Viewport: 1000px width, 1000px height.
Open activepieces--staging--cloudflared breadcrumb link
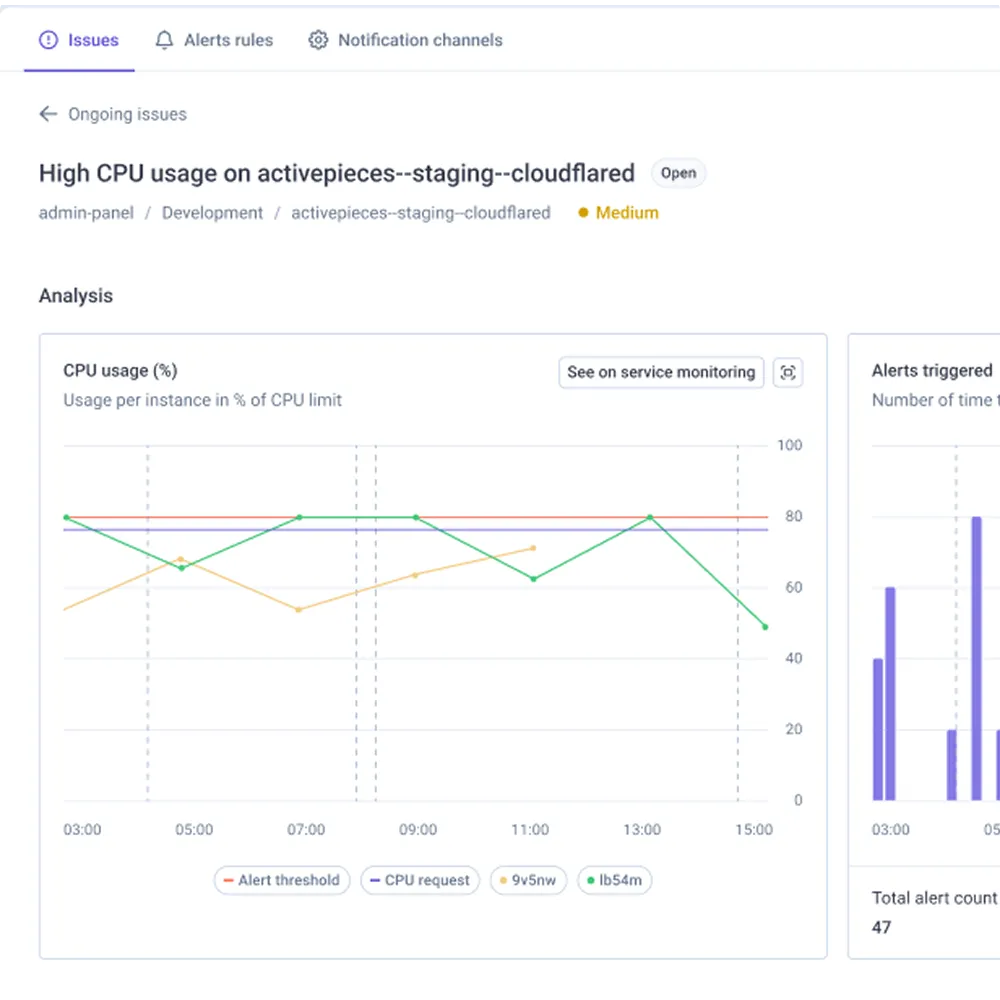tap(421, 213)
